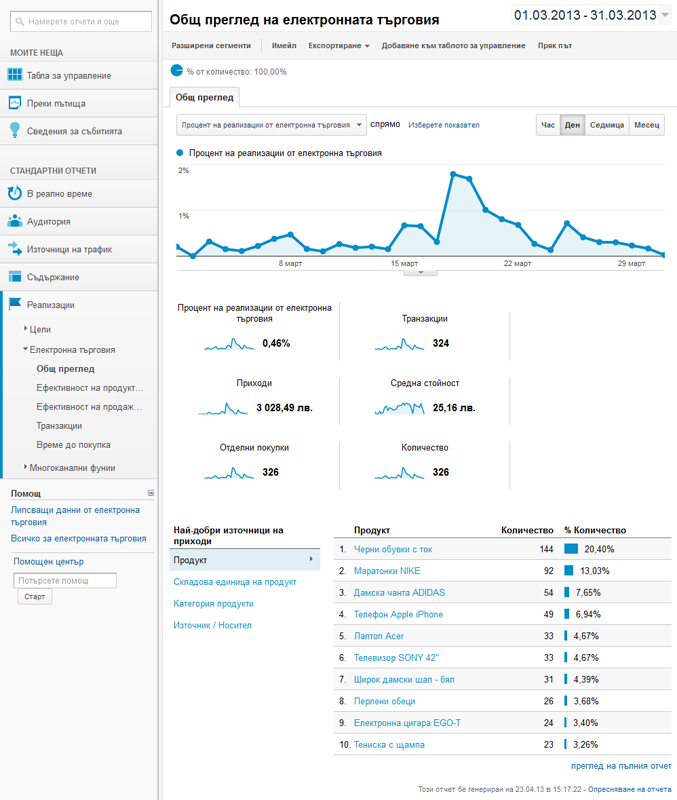Screen dimensions: 677x800
Task: Click the Източници на трафик arrow icon
Action: click(15, 249)
